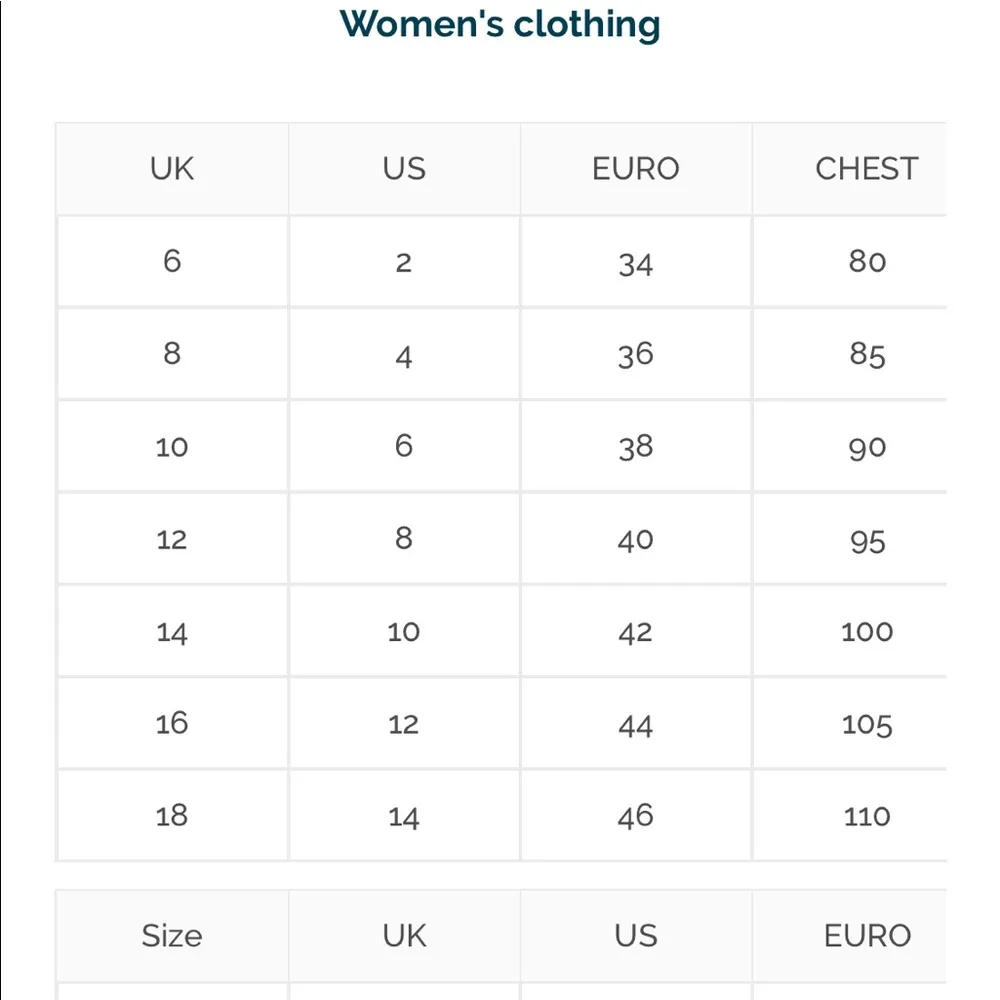The width and height of the screenshot is (1000, 1000).
Task: Click the UK size 18 cell
Action: 172,816
